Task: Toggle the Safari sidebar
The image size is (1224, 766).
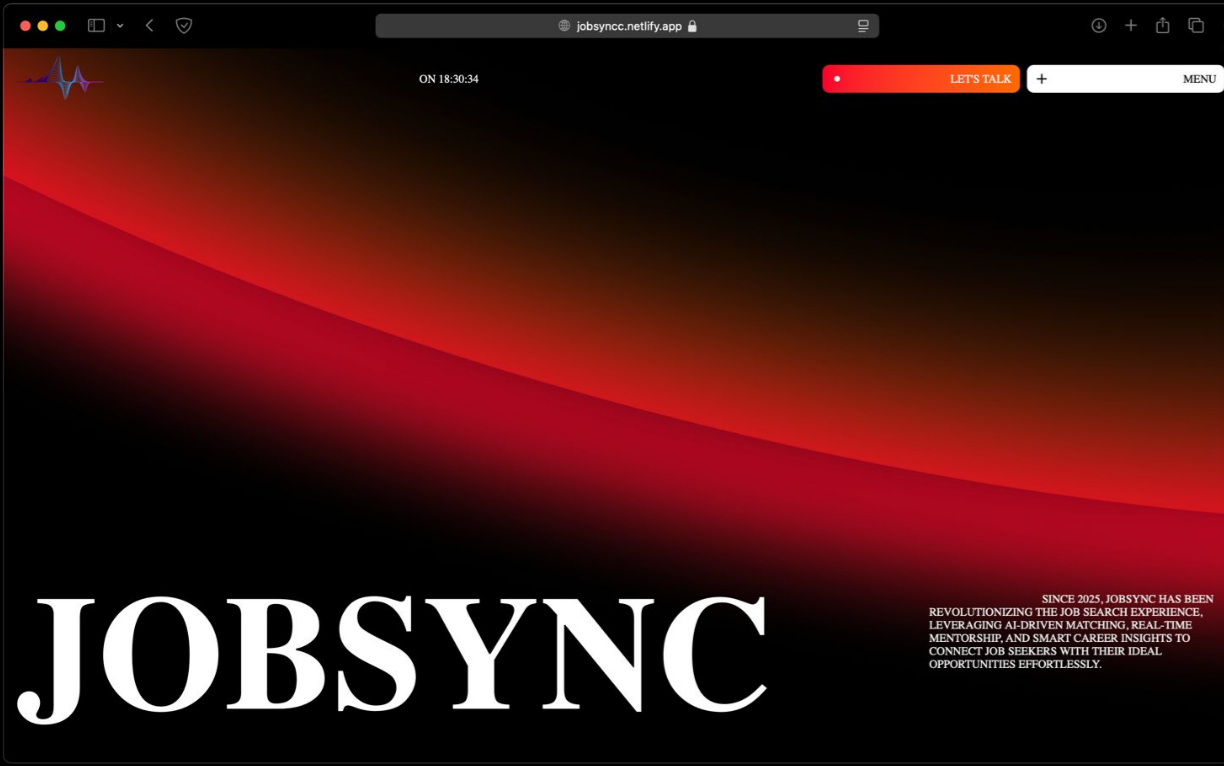Action: [96, 25]
